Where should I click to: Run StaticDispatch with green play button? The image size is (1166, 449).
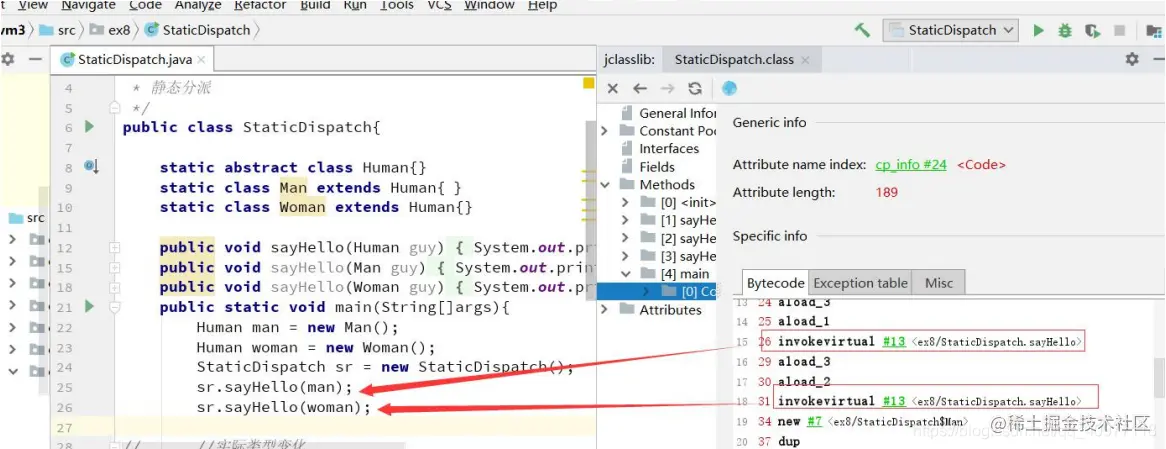coord(1039,30)
